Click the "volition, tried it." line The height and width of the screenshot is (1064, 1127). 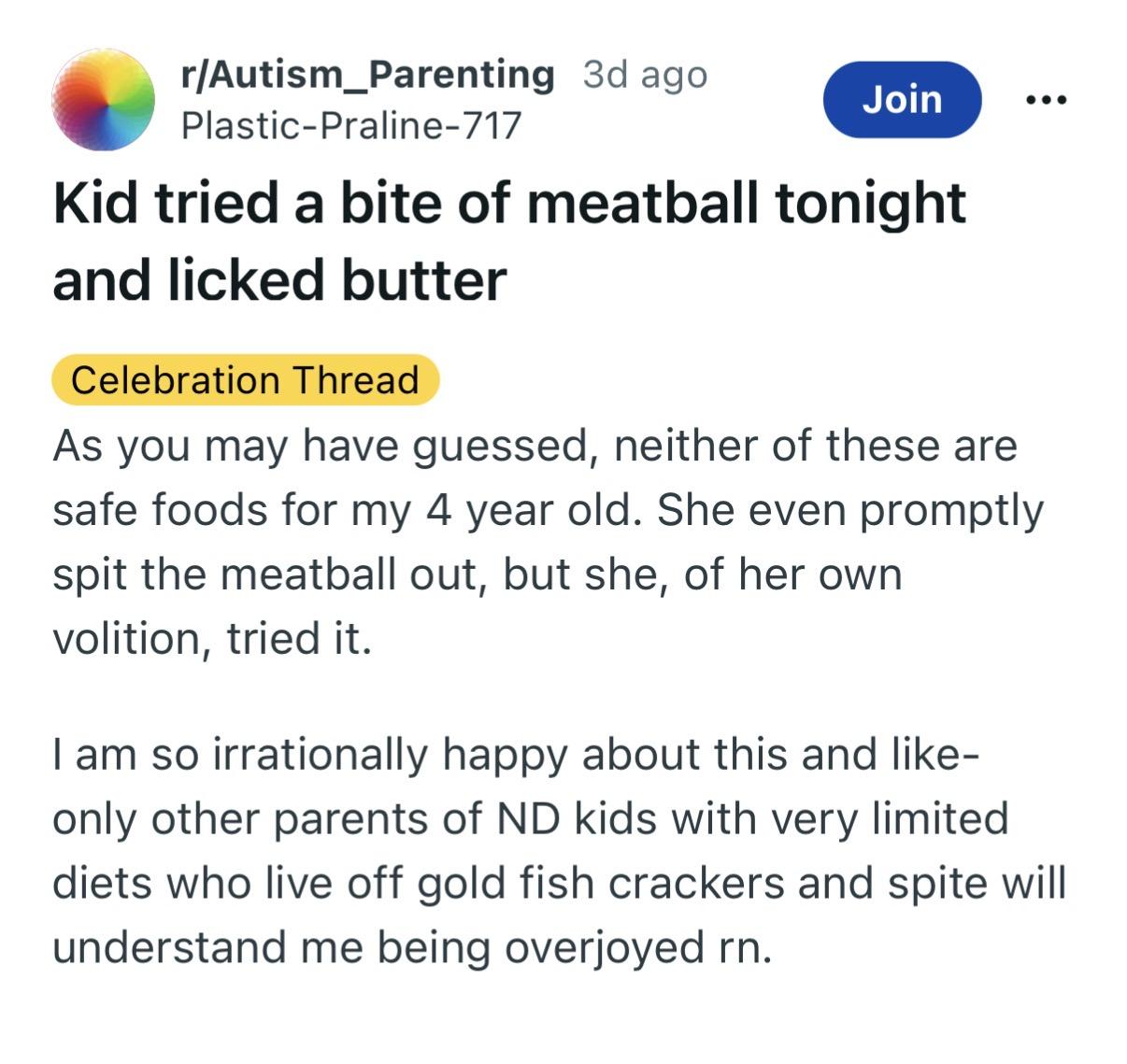tap(212, 639)
